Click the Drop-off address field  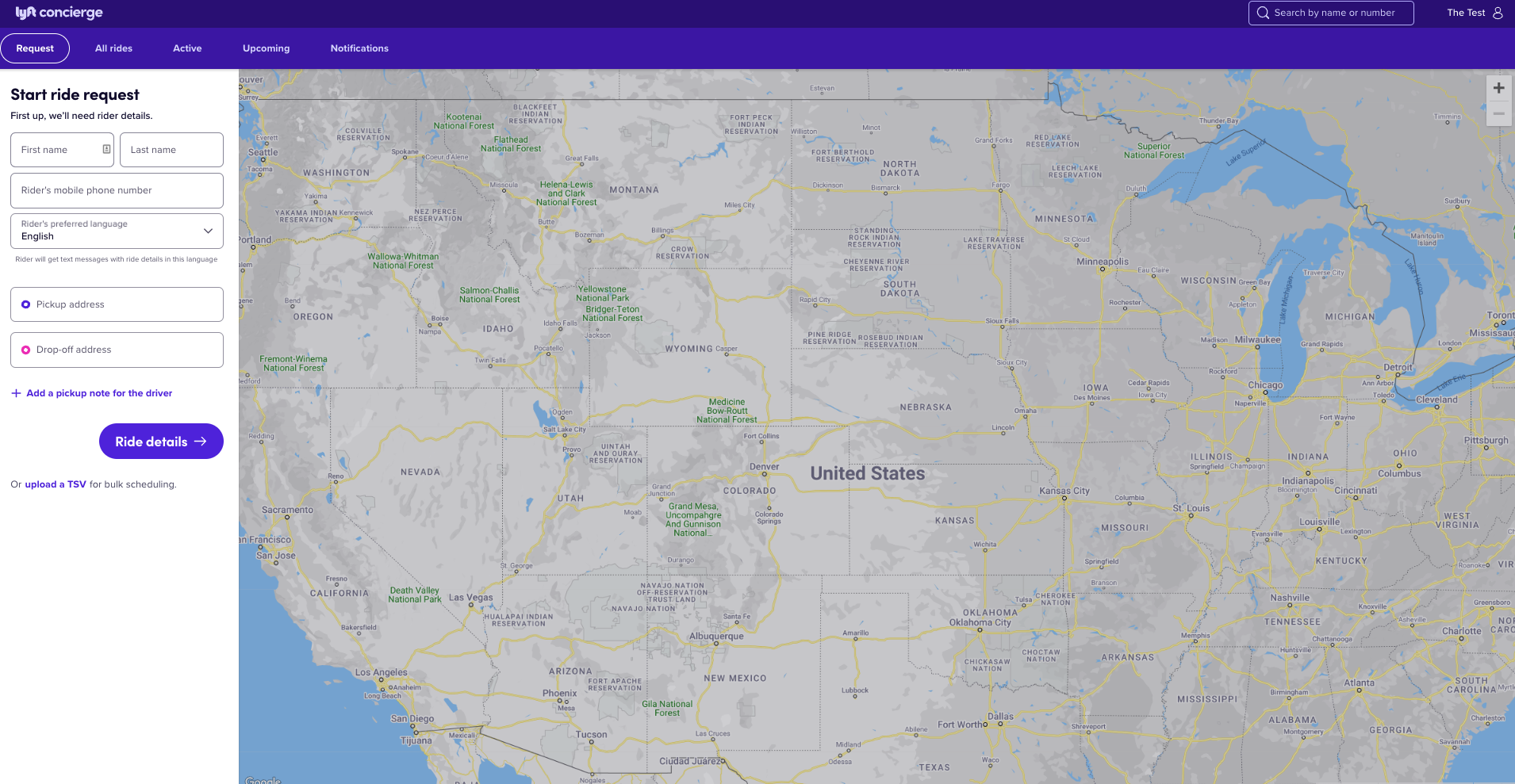pos(117,350)
